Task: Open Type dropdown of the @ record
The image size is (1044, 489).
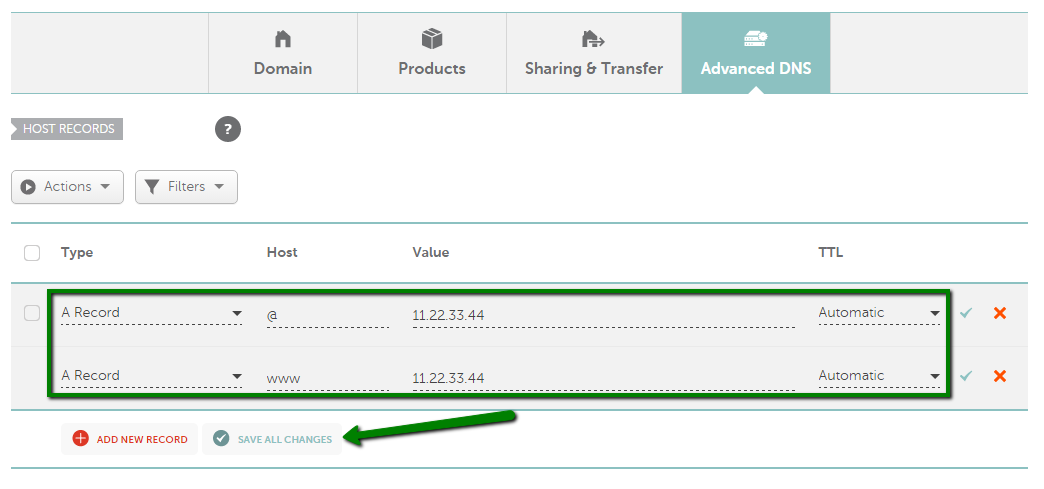Action: [x=152, y=313]
